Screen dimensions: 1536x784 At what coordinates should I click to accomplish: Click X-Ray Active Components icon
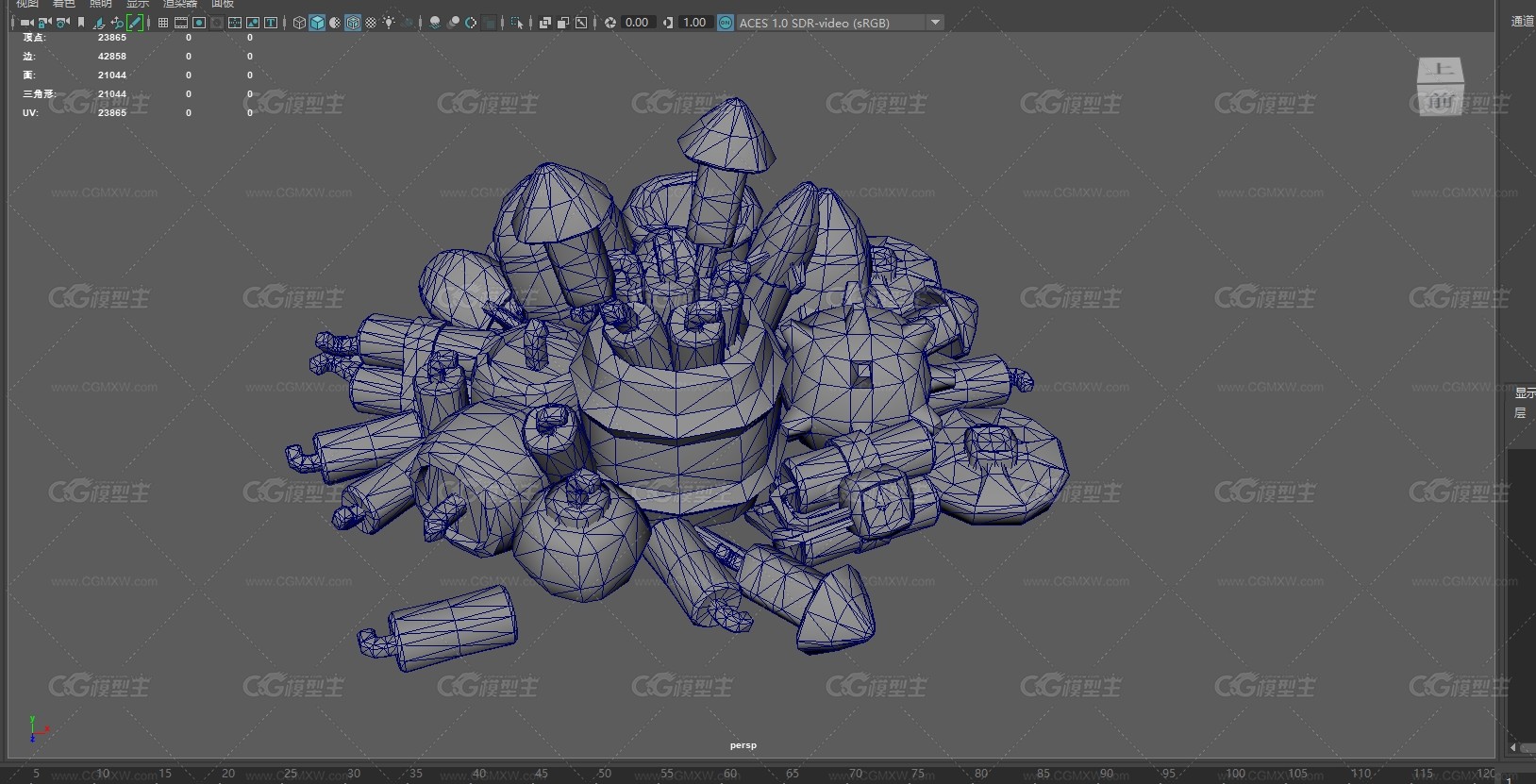coord(563,23)
